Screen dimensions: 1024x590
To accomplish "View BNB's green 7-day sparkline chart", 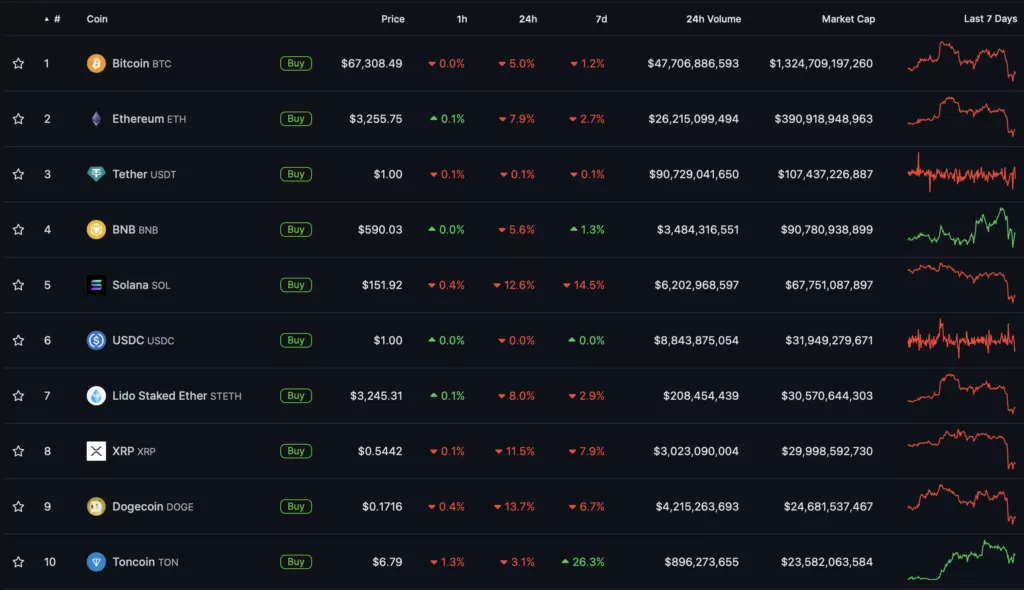I will coord(961,227).
